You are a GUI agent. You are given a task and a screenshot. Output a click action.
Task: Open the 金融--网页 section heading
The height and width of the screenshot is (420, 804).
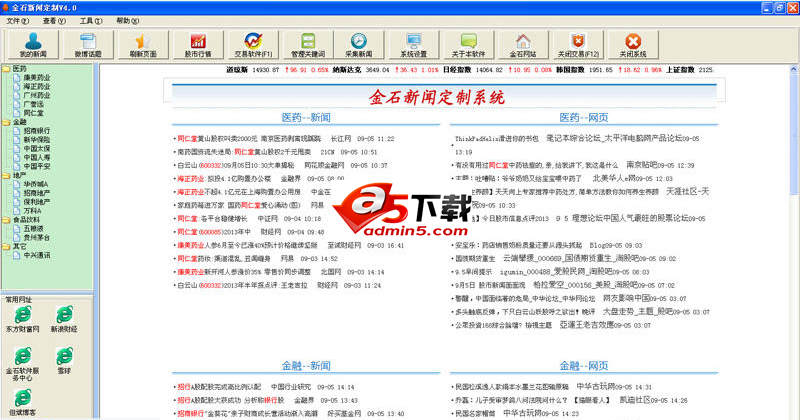[584, 366]
